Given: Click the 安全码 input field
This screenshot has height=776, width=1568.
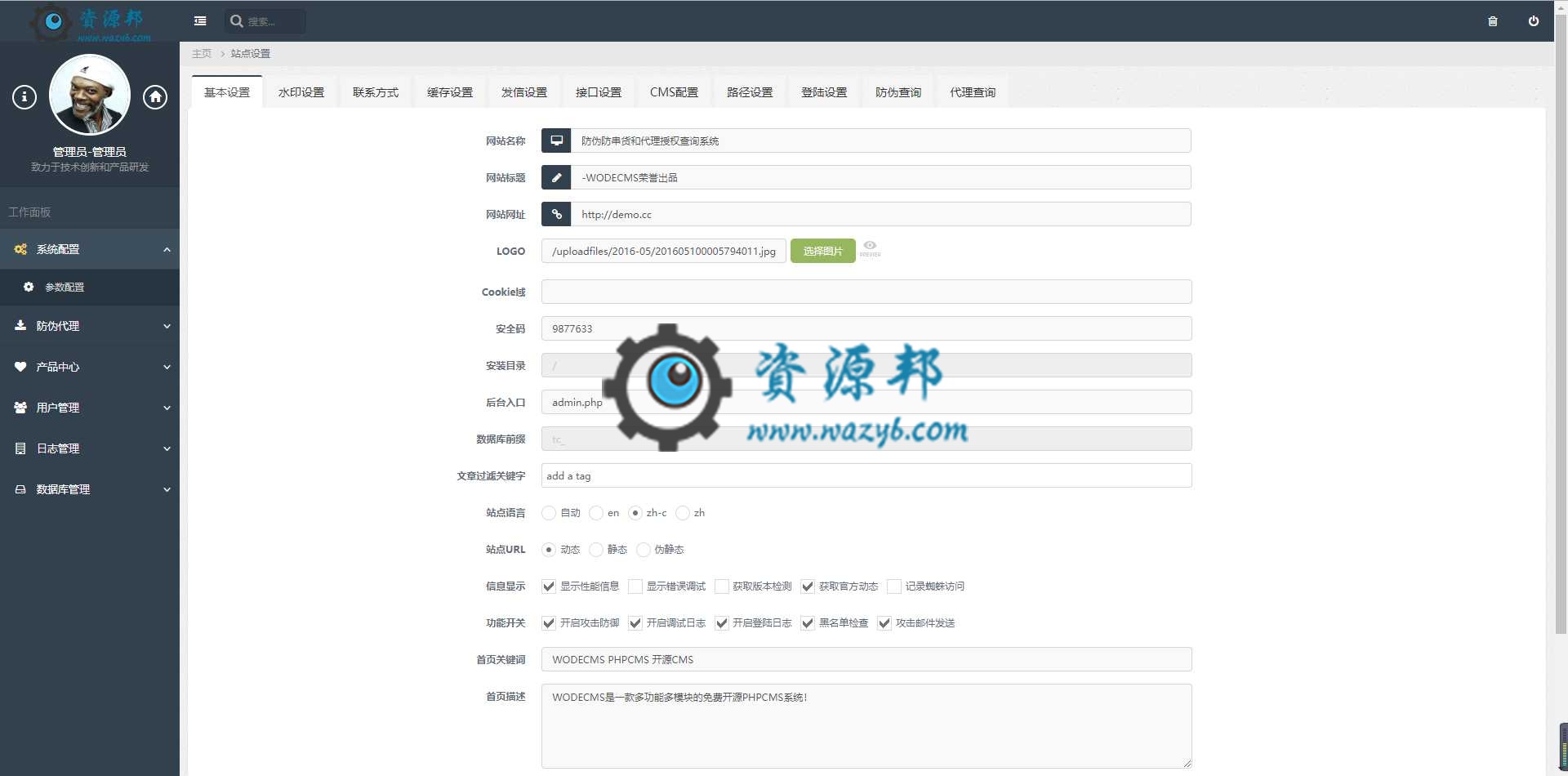Looking at the screenshot, I should [866, 328].
